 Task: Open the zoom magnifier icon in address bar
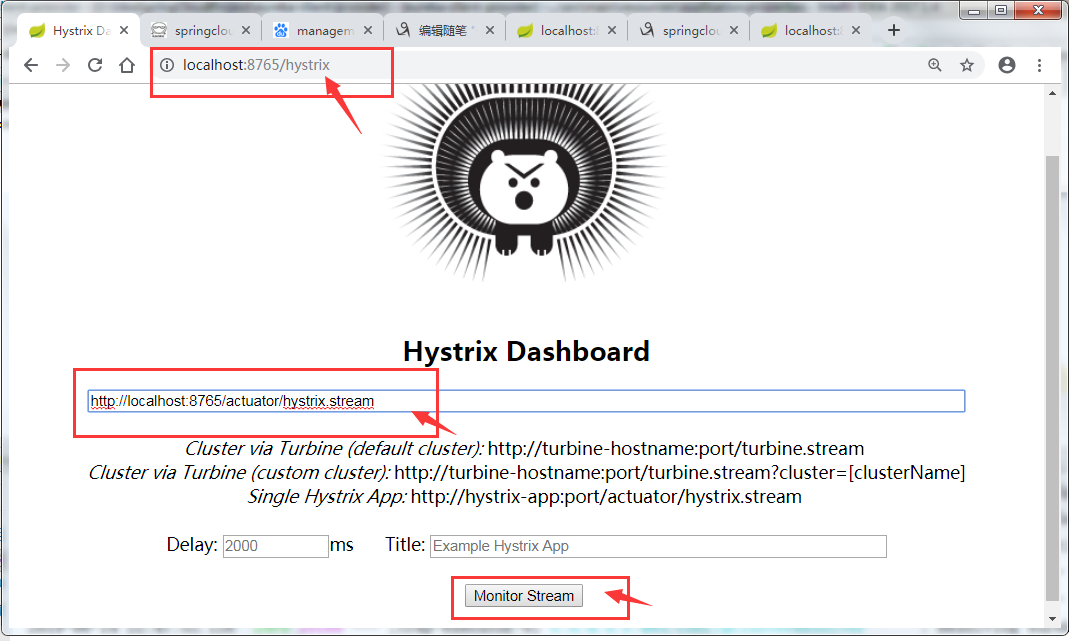pos(935,65)
